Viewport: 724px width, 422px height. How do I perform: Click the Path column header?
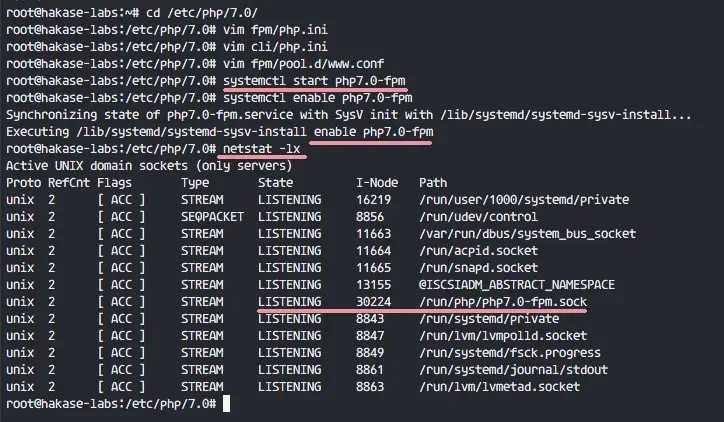tap(433, 183)
